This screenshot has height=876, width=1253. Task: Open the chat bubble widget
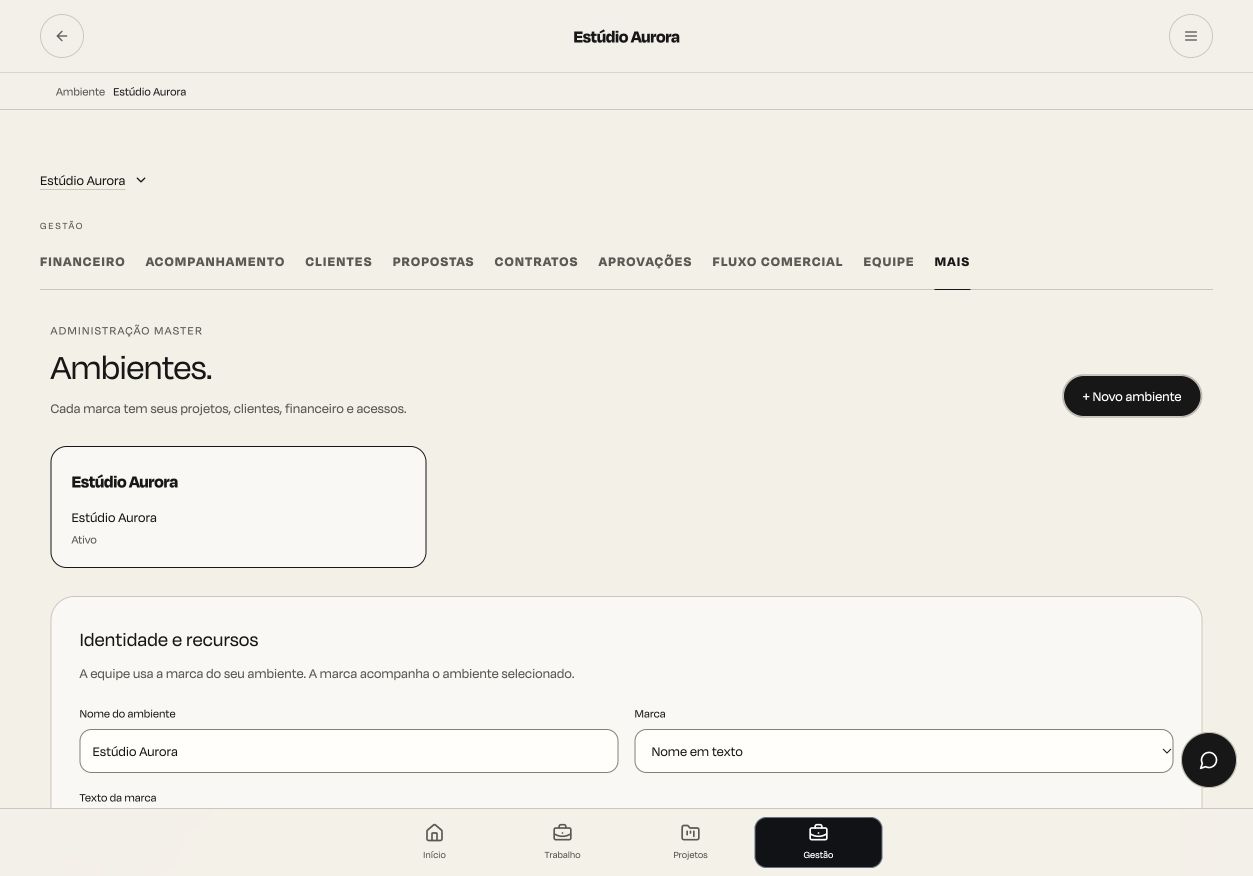1208,760
